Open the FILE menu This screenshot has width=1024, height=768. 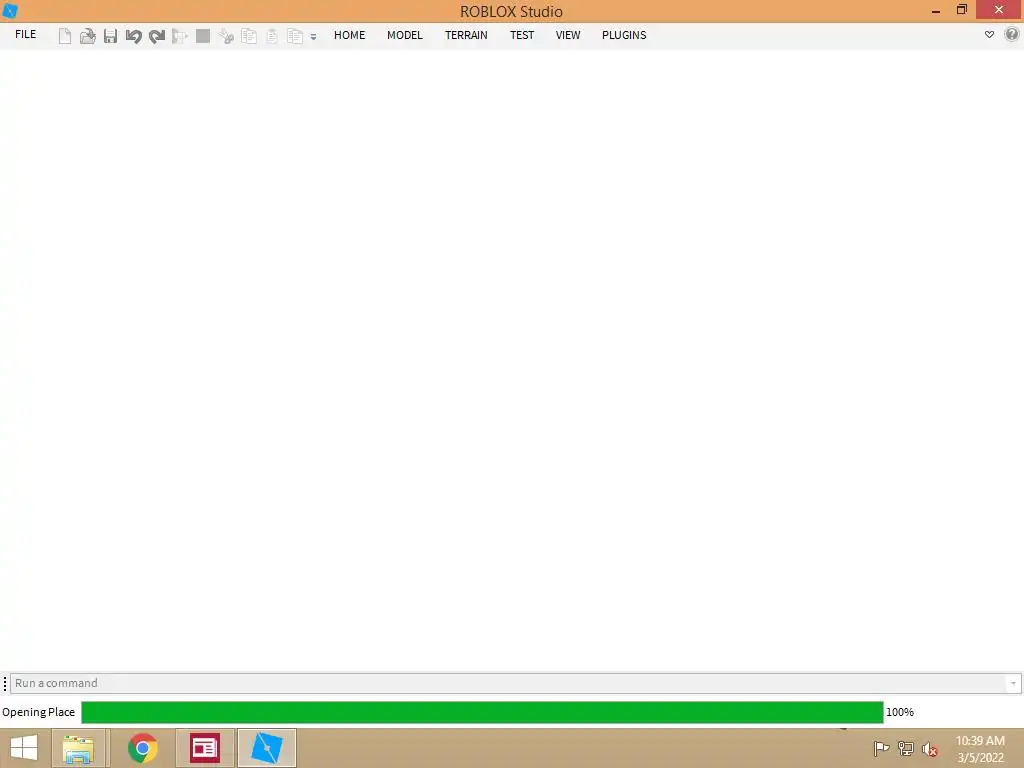[25, 35]
